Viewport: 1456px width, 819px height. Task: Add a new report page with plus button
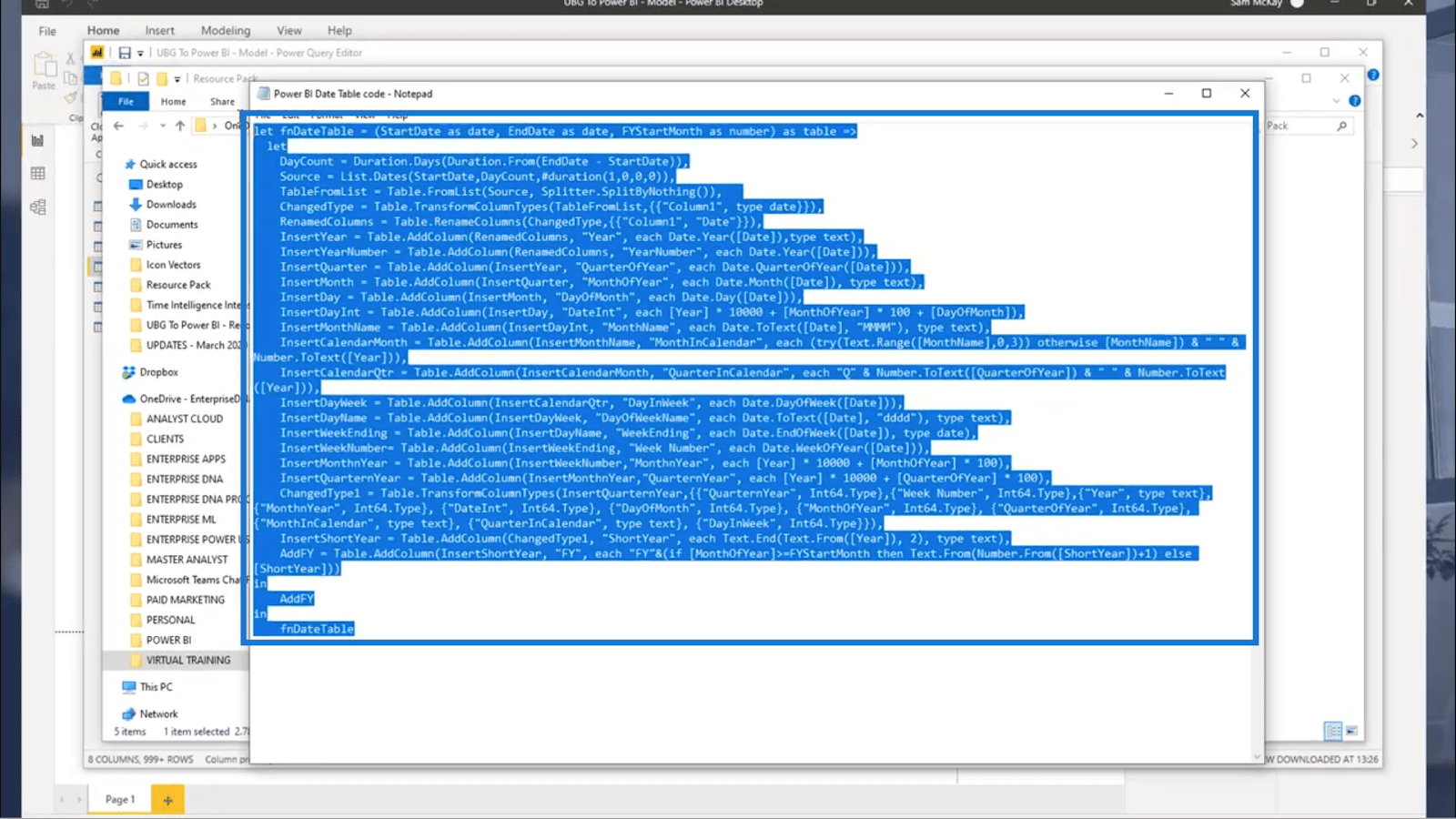pyautogui.click(x=167, y=800)
